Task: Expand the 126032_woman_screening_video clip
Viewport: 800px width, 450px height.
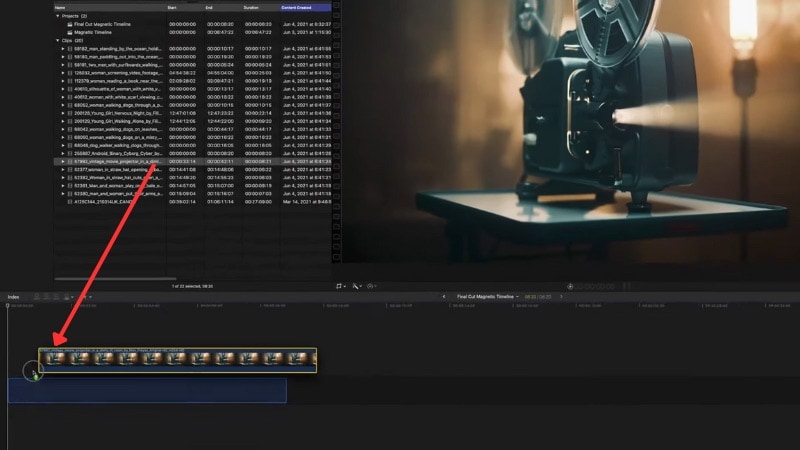Action: (x=63, y=73)
